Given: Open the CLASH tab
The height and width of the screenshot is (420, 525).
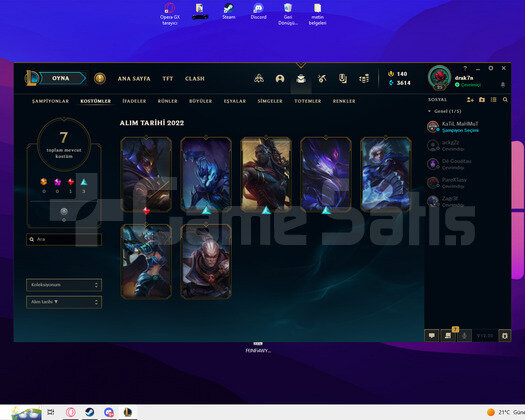Looking at the screenshot, I should (x=195, y=79).
